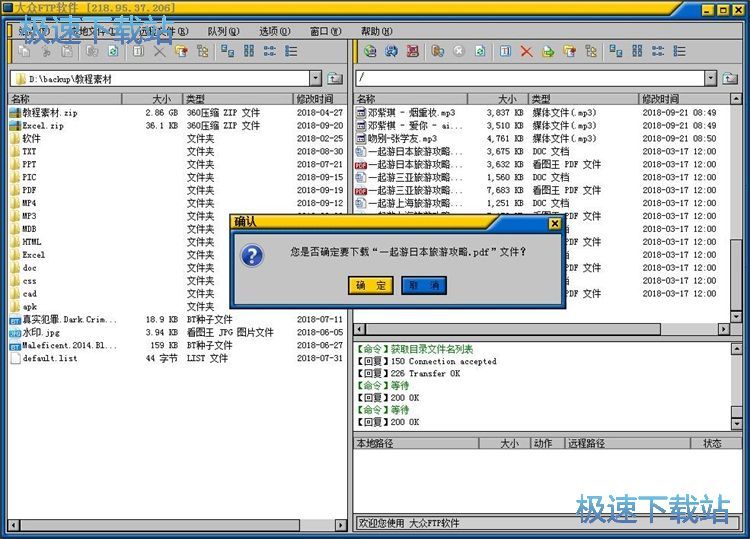Open the 远程文件(R) menu
Viewport: 750px width, 539px height.
(x=163, y=32)
